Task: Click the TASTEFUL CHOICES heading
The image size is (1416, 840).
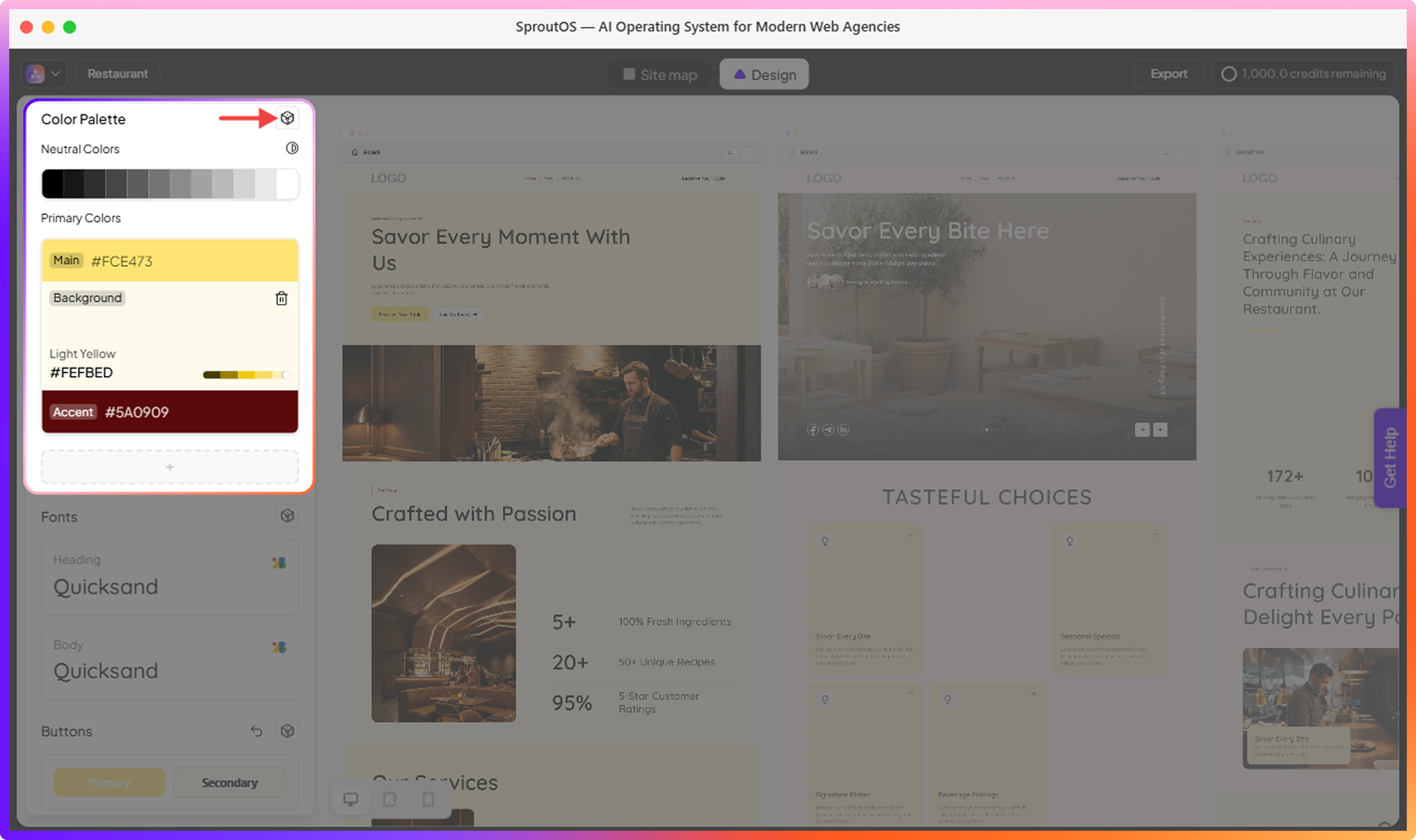Action: click(987, 497)
